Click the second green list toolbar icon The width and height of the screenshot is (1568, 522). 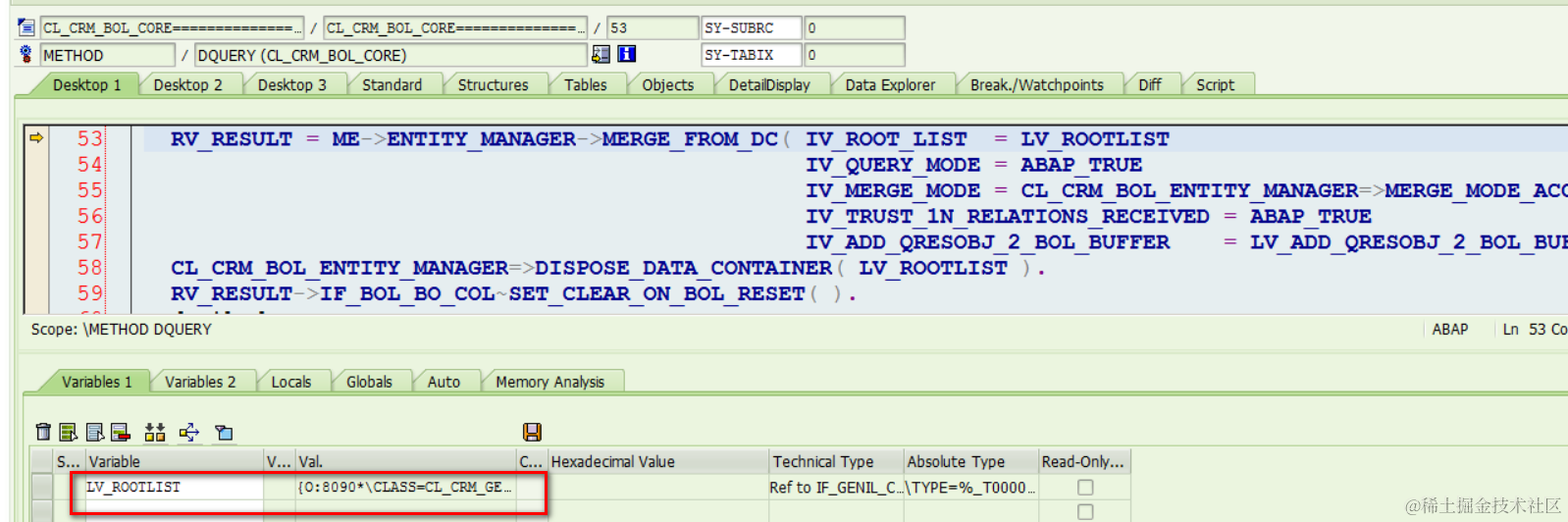[x=69, y=432]
